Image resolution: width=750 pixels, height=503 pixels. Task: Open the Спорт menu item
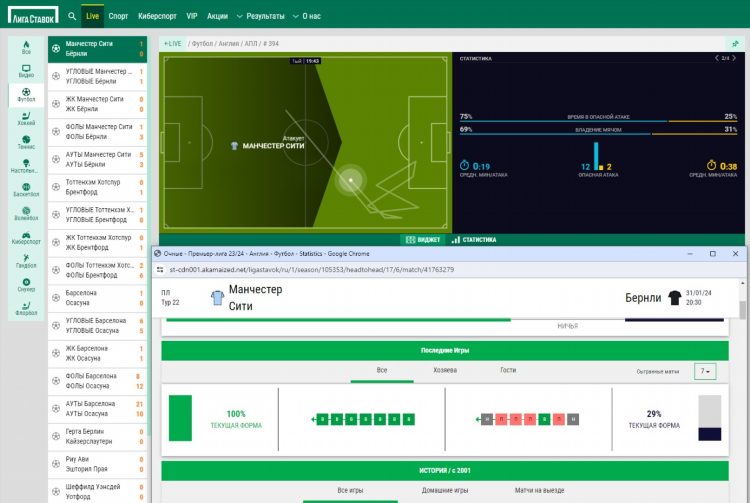point(118,16)
